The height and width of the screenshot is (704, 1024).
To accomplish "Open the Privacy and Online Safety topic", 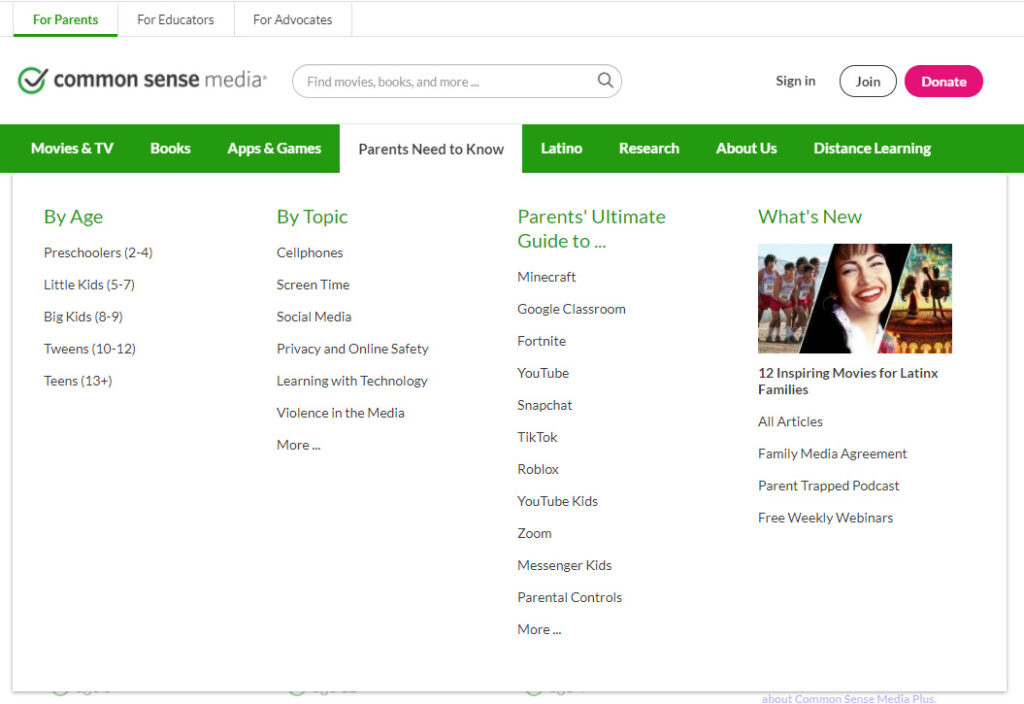I will tap(352, 349).
